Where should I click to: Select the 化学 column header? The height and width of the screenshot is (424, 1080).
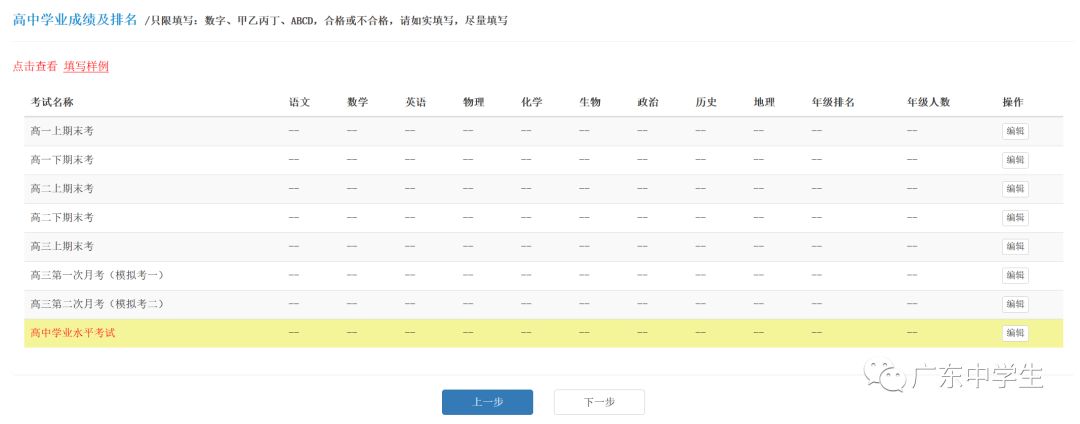coord(532,103)
